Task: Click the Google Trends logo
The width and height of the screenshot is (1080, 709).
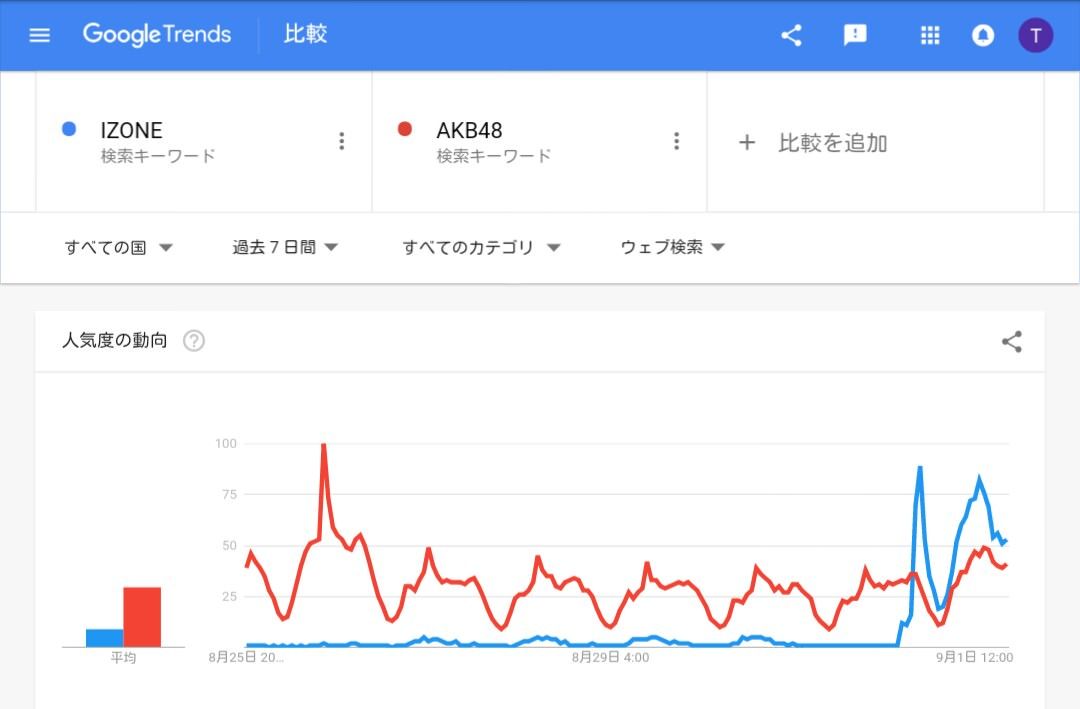Action: pos(157,35)
